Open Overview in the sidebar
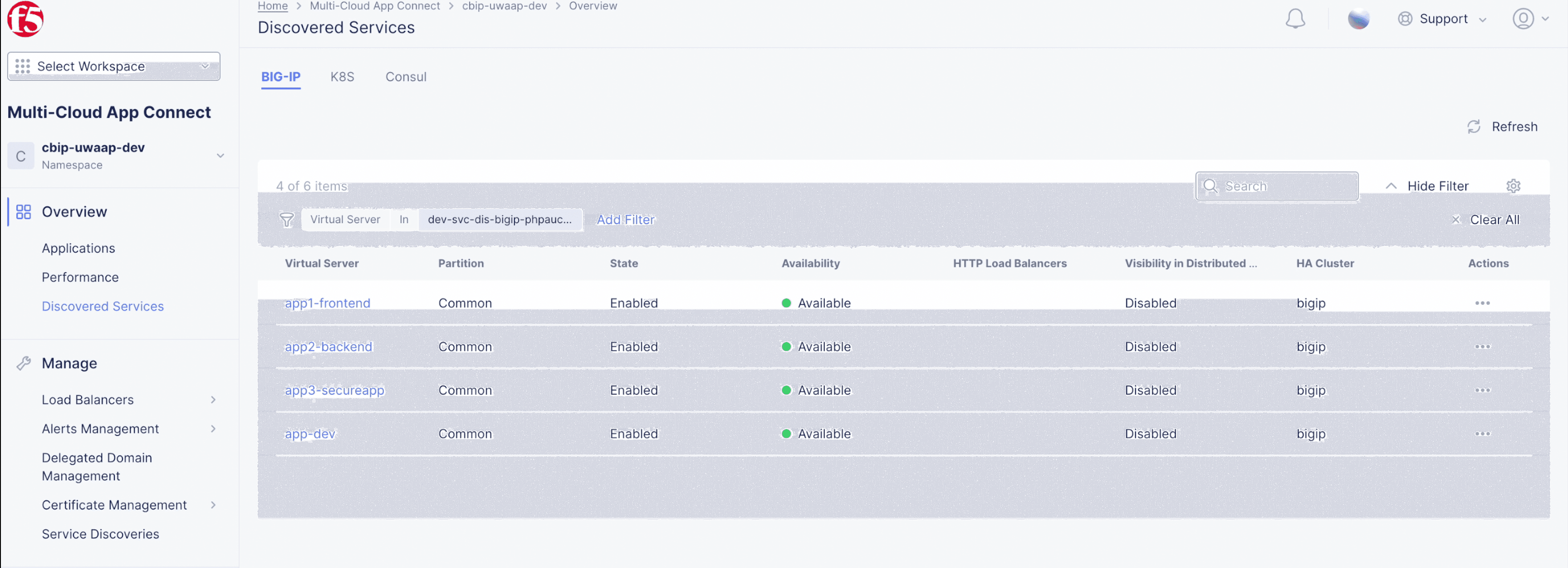 [x=74, y=212]
